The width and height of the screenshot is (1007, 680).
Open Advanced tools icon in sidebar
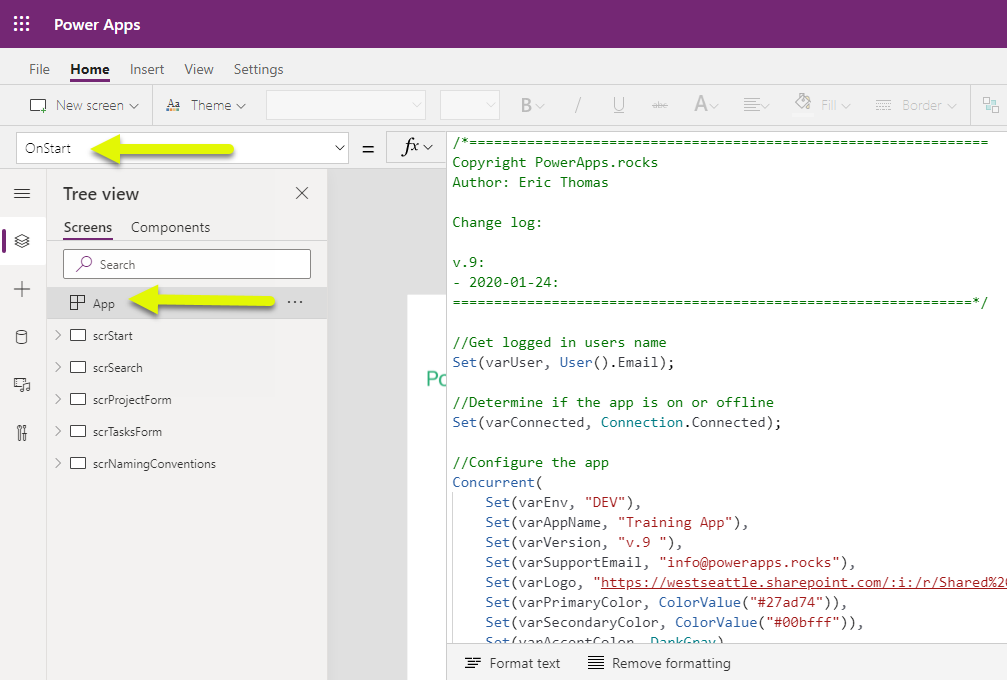coord(22,433)
